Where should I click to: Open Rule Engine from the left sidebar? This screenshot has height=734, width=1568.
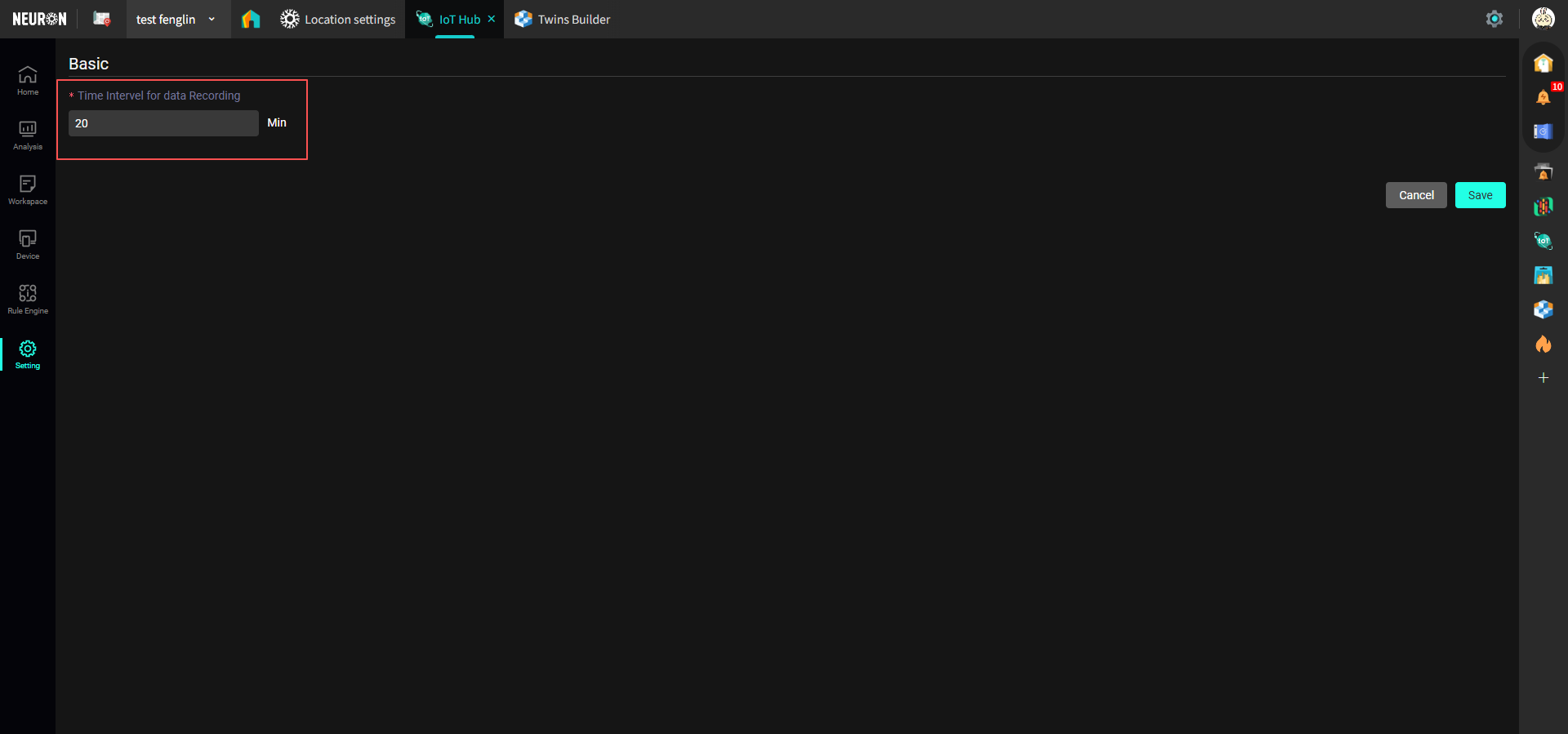pyautogui.click(x=28, y=299)
